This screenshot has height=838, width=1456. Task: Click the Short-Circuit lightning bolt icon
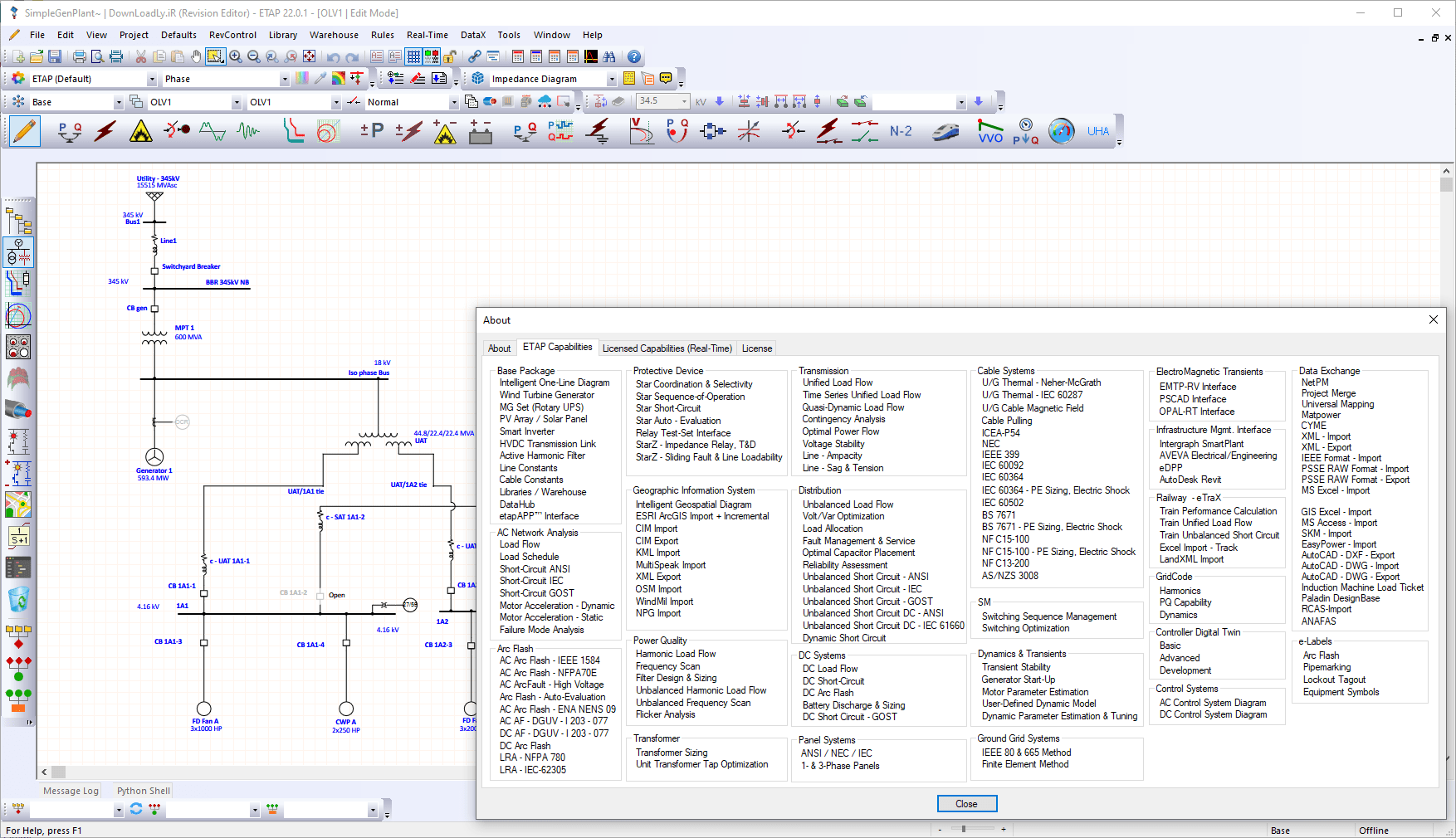click(105, 131)
